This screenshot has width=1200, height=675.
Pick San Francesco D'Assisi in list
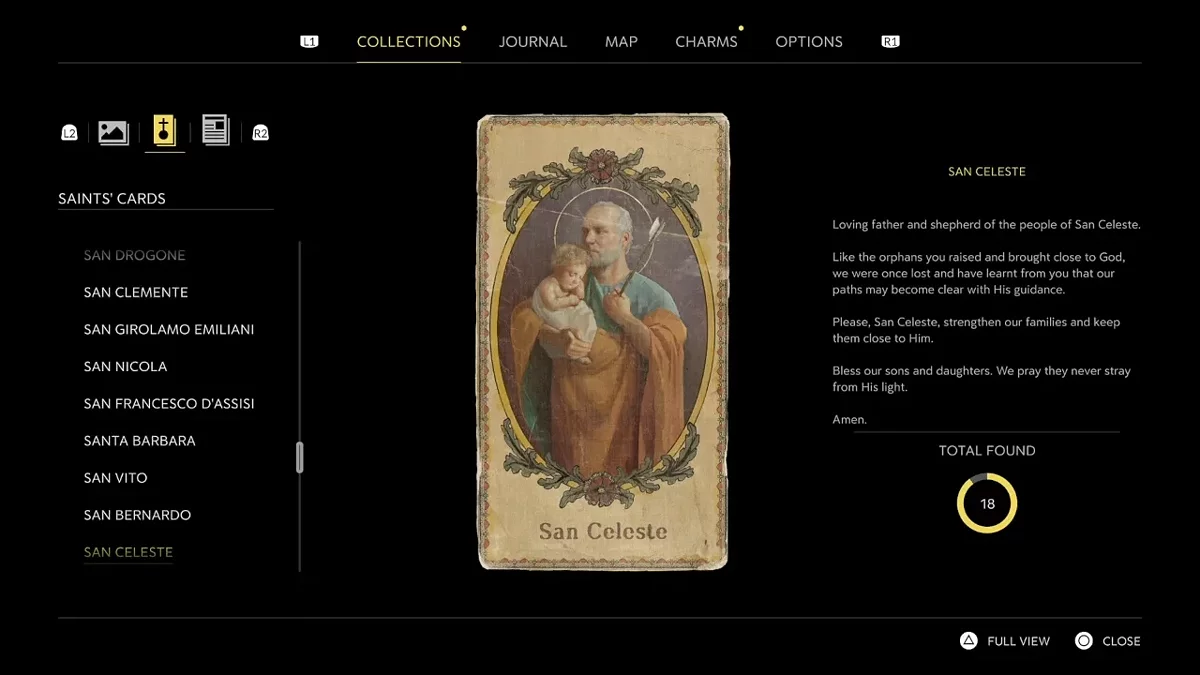[x=169, y=404]
